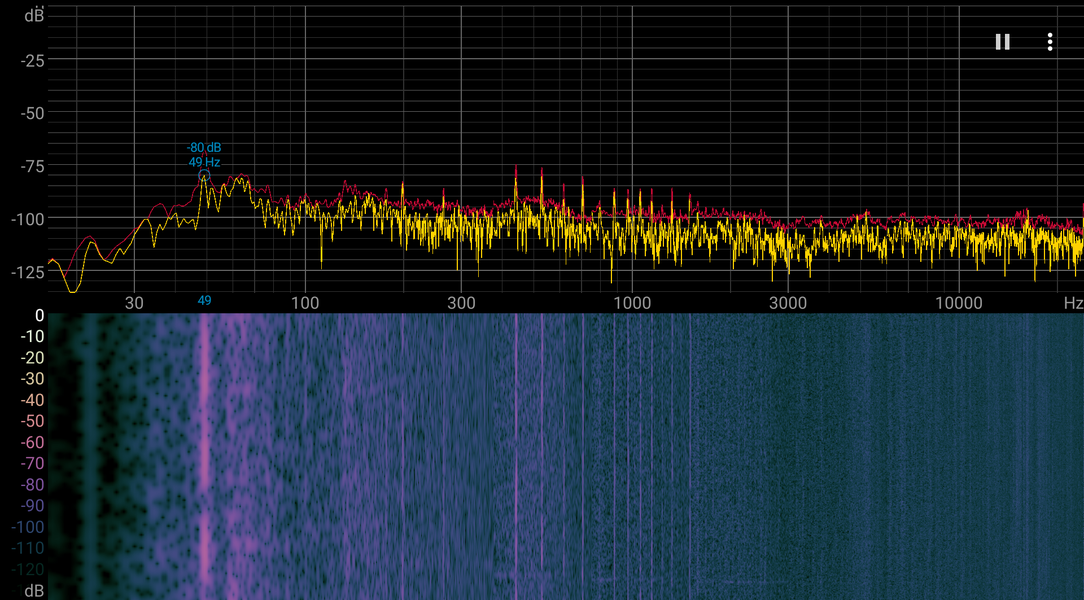Click the '-80 dB' peak label
The height and width of the screenshot is (600, 1084).
tap(204, 148)
